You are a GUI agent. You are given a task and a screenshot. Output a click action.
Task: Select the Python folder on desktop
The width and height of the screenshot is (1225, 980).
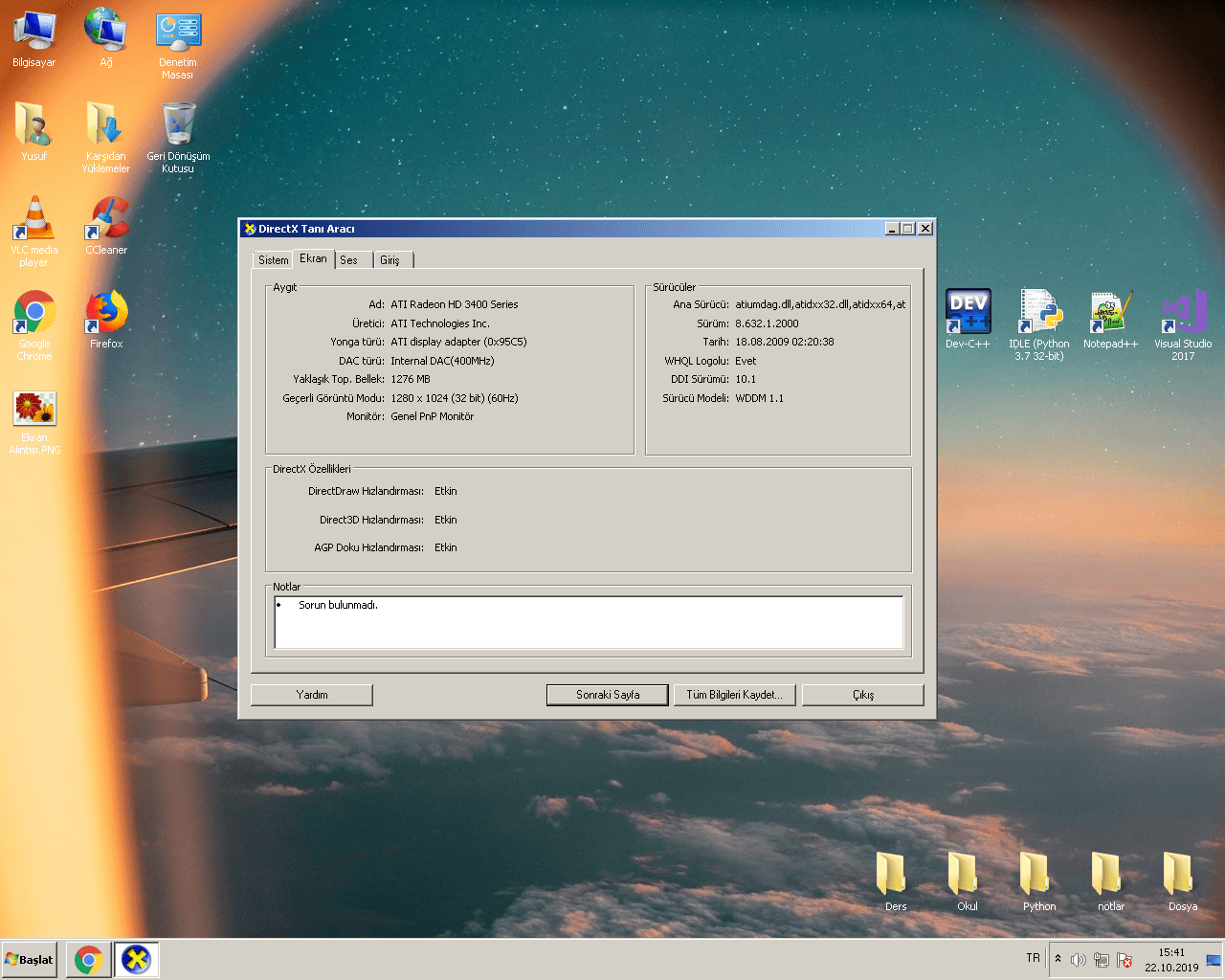pyautogui.click(x=1039, y=880)
